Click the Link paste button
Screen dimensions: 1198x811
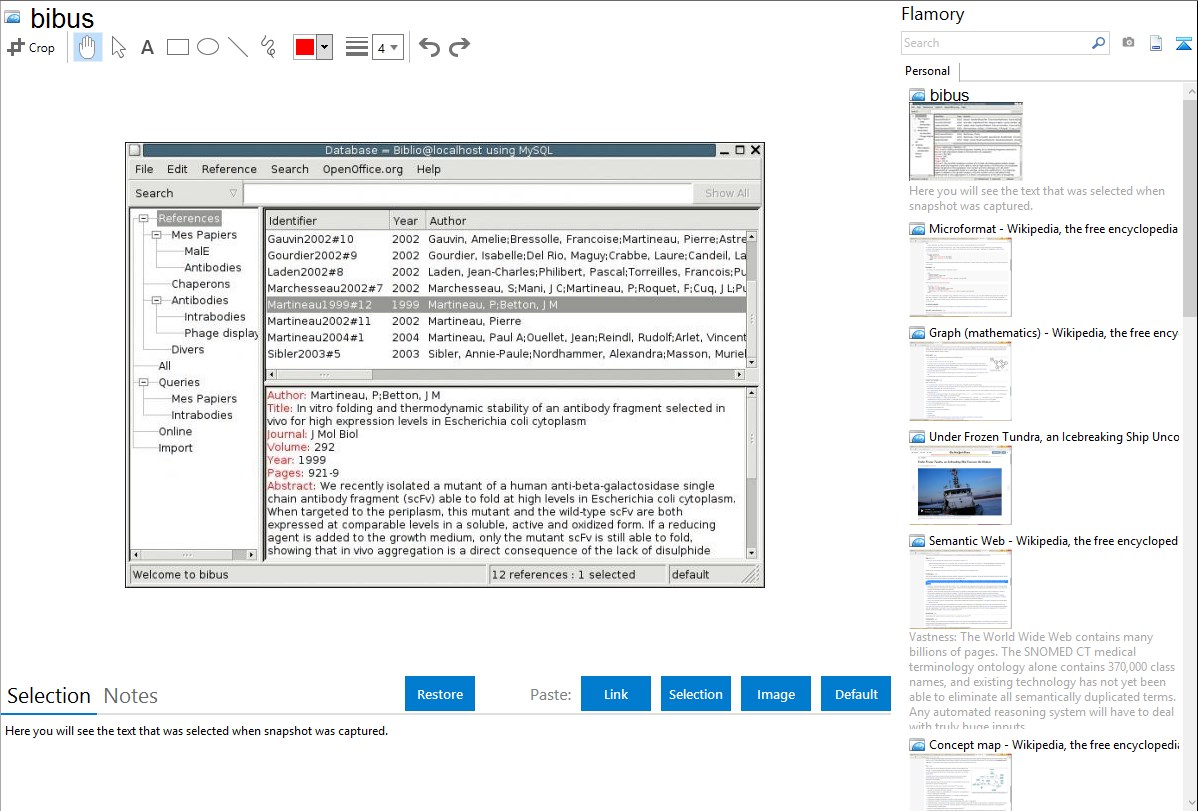[616, 694]
